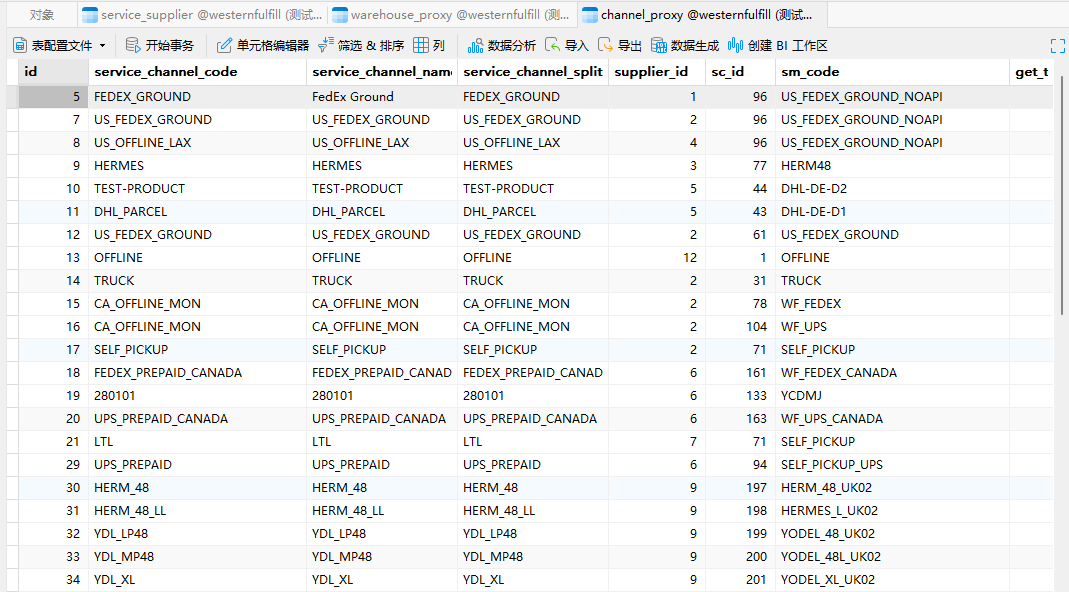Screen dimensions: 1069x592
Task: Launch the 数据分析 data analysis icon
Action: tap(475, 46)
